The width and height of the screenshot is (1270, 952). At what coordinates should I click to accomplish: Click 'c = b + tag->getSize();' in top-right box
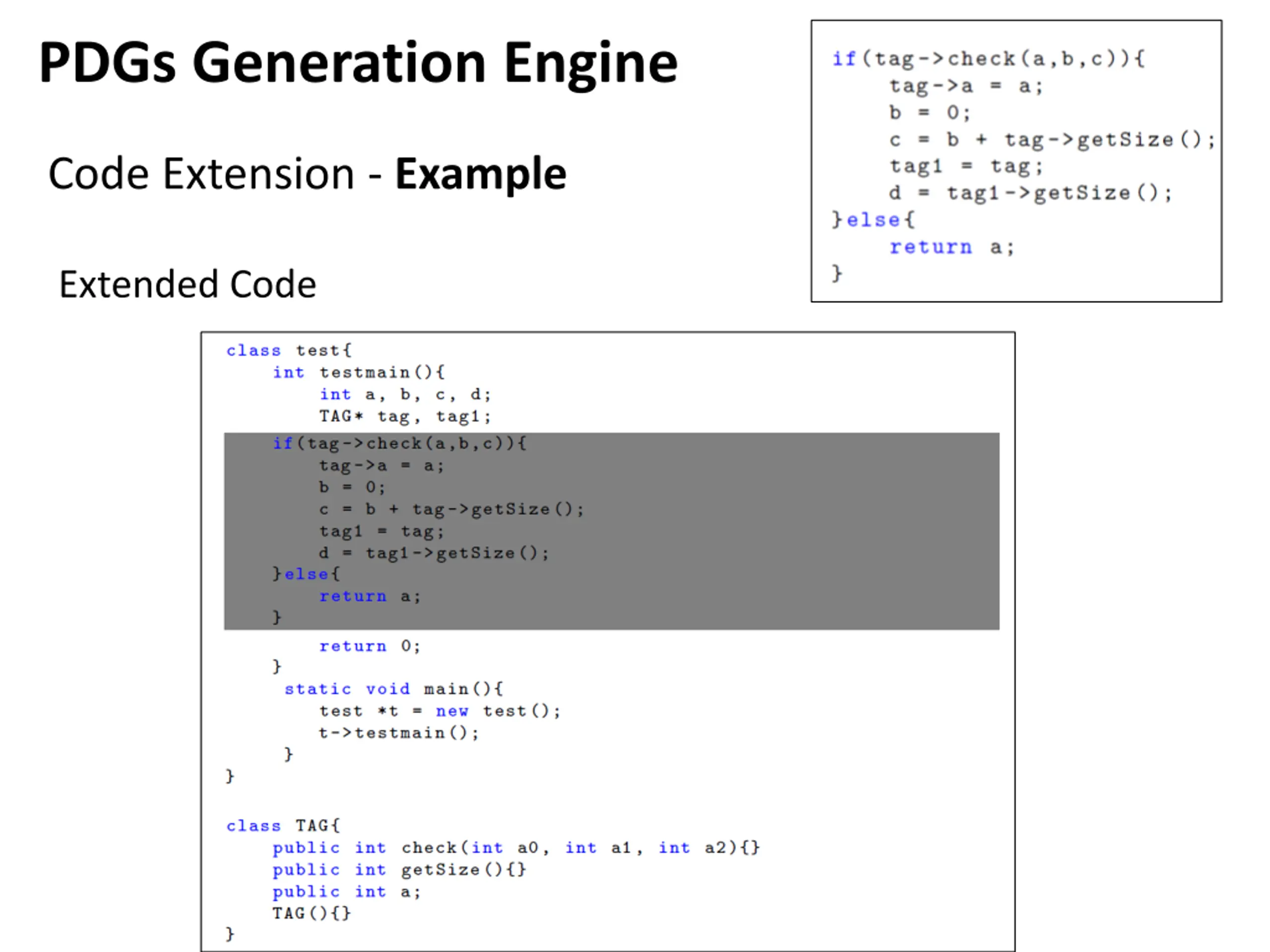(1052, 139)
